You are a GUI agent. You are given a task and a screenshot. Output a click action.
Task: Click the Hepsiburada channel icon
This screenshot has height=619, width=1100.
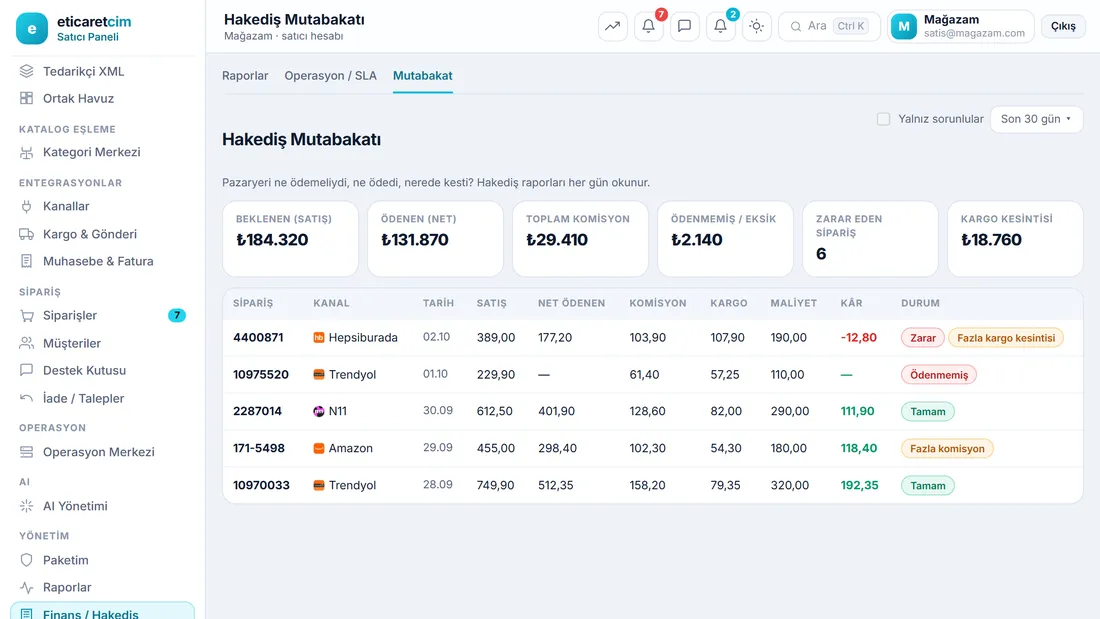click(318, 338)
